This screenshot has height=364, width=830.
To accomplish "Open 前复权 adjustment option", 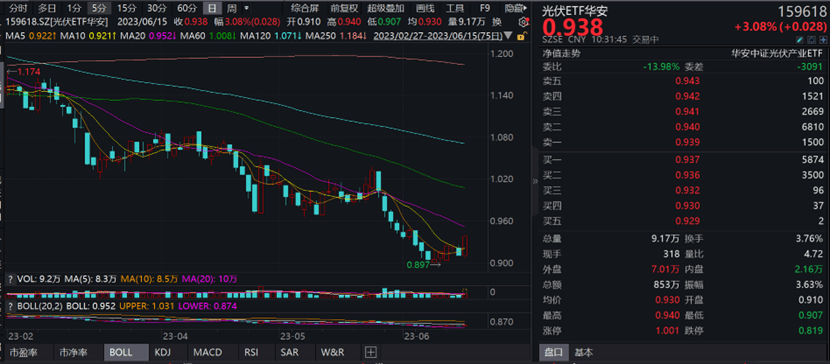I will (344, 8).
